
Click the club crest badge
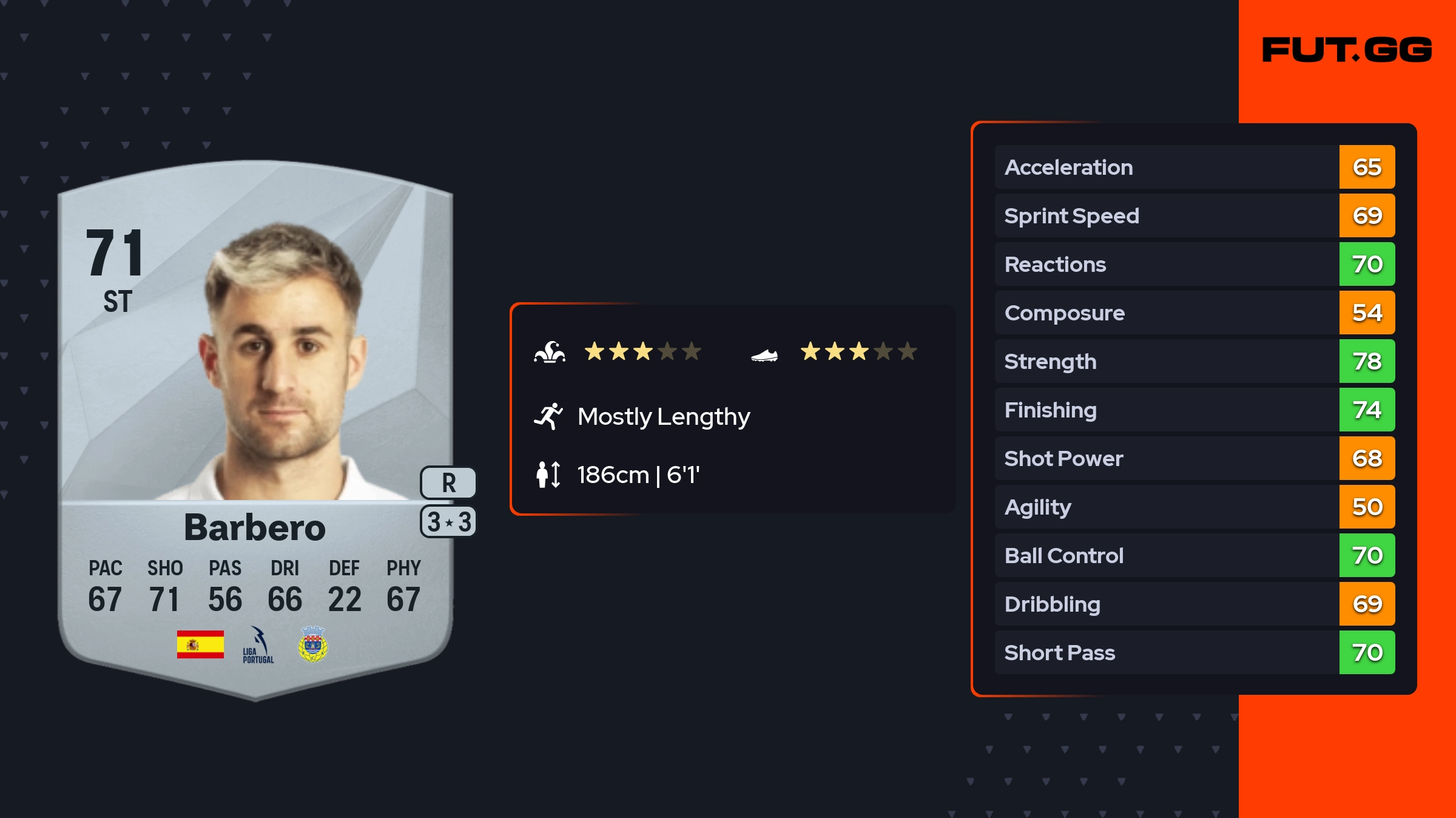tap(313, 644)
